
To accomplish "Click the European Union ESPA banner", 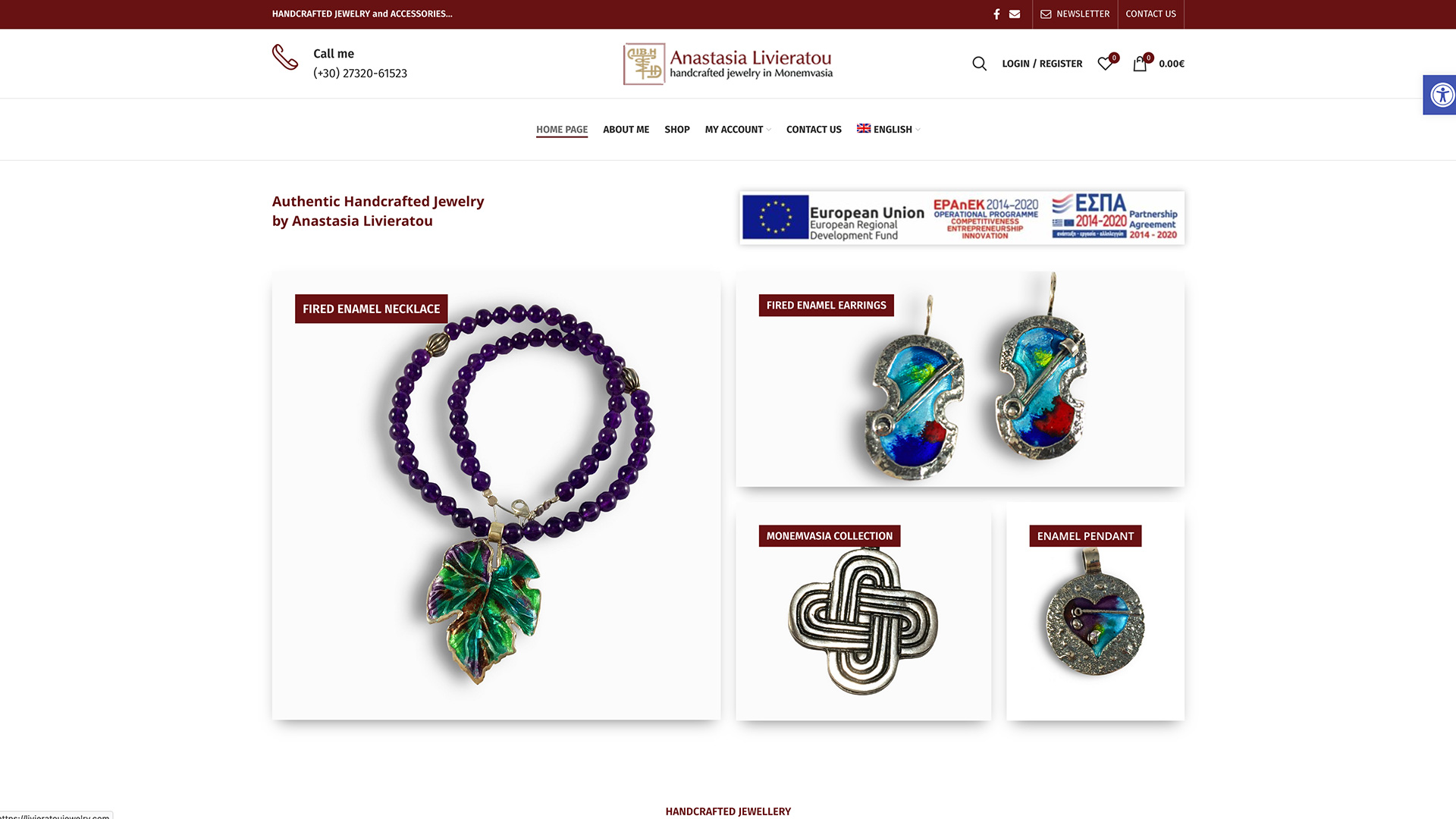I will click(x=962, y=218).
